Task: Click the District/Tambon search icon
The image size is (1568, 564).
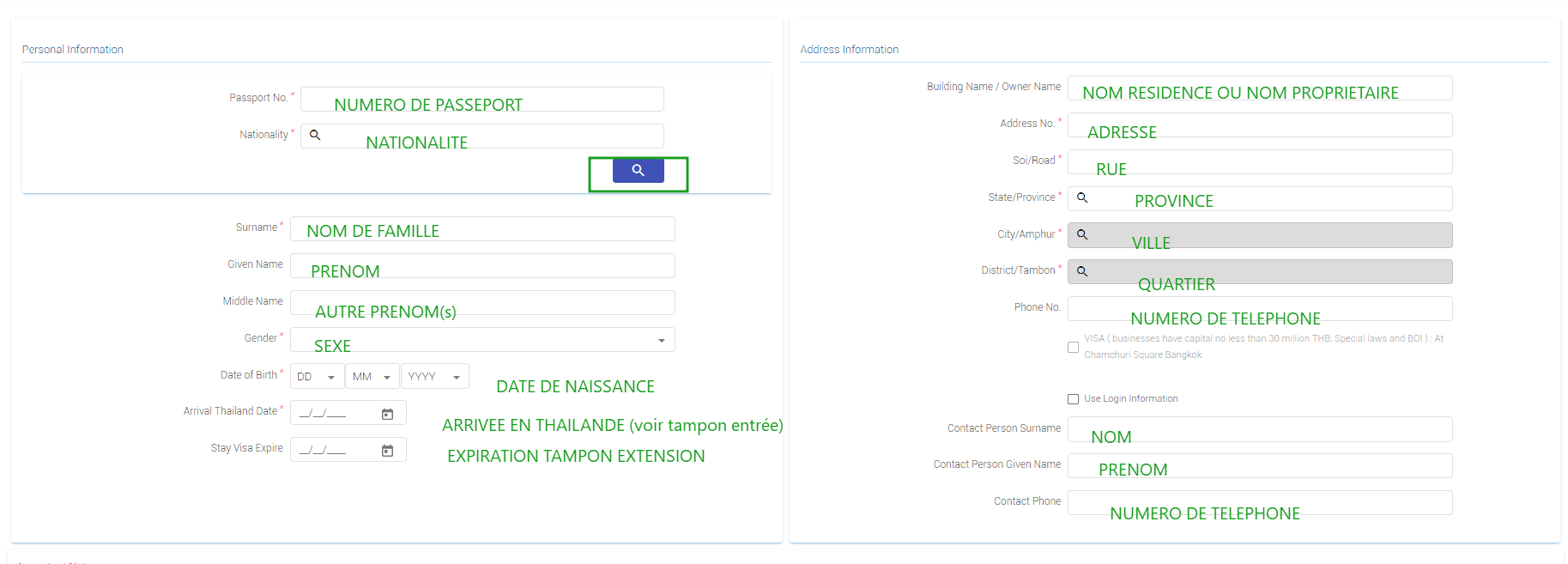Action: coord(1082,271)
